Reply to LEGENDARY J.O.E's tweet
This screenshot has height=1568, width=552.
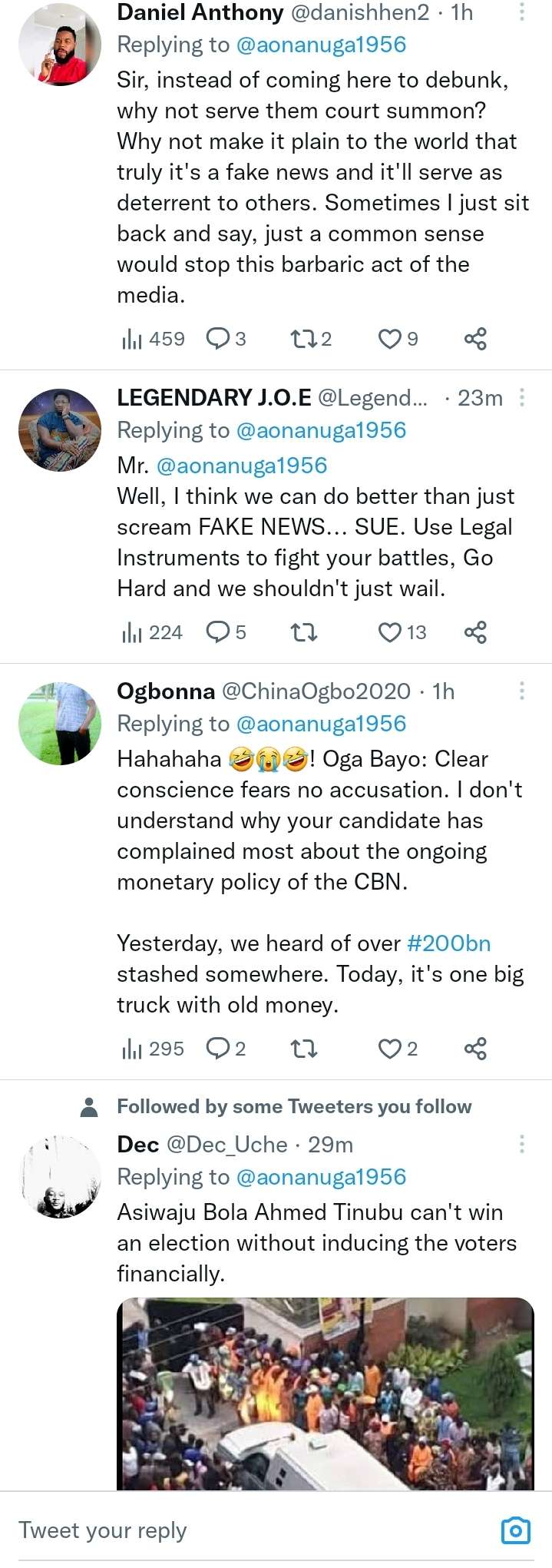(219, 632)
